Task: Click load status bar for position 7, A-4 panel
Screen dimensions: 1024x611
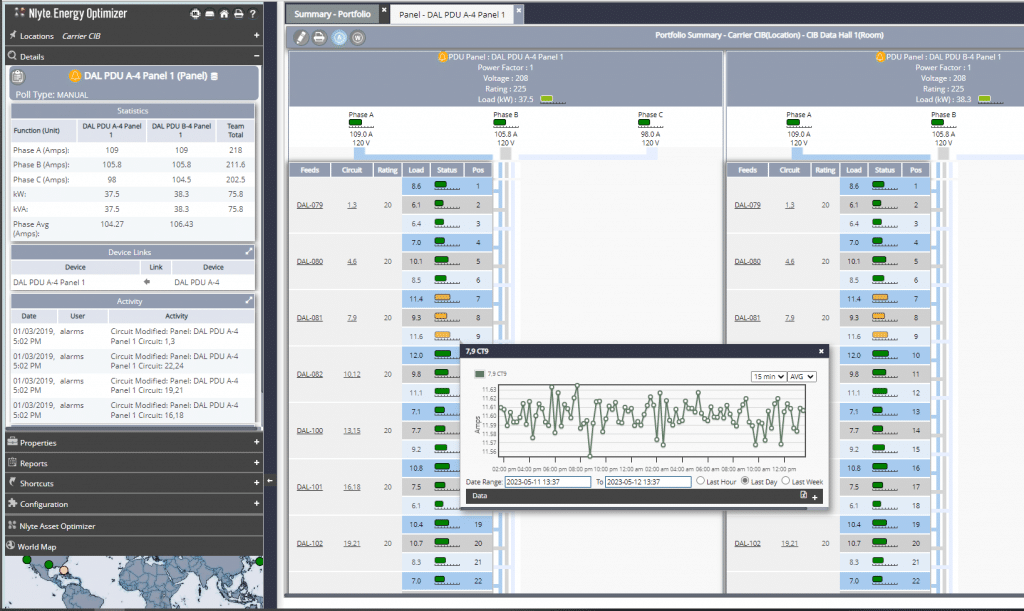Action: pyautogui.click(x=447, y=299)
